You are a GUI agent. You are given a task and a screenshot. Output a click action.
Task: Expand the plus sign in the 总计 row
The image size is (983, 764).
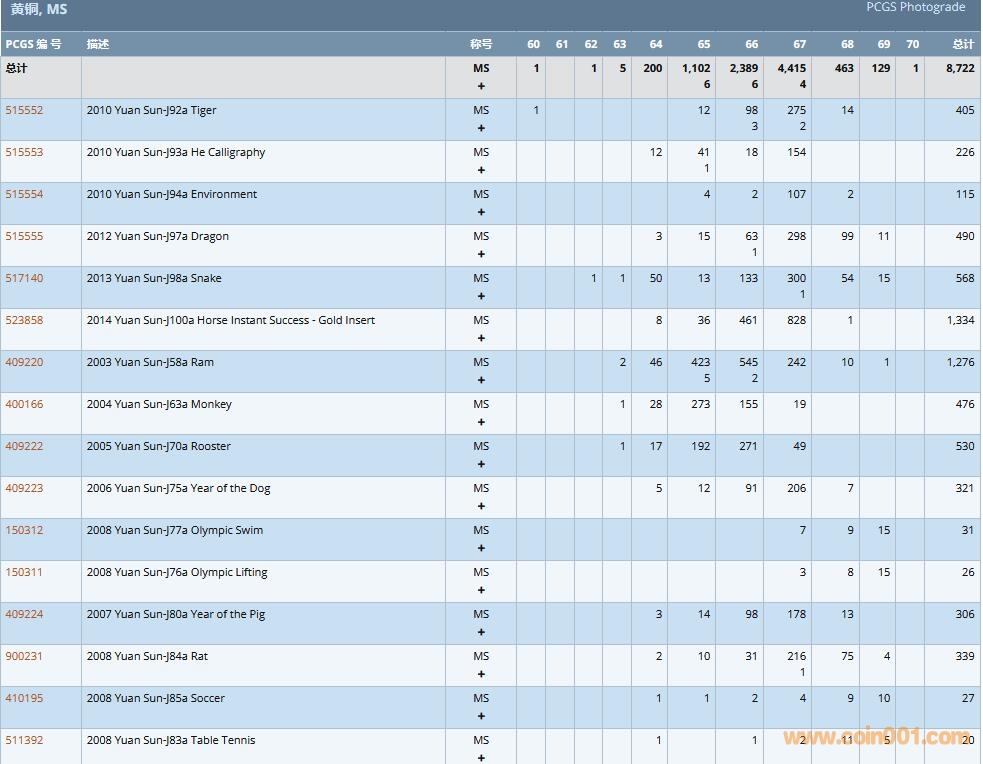click(481, 86)
